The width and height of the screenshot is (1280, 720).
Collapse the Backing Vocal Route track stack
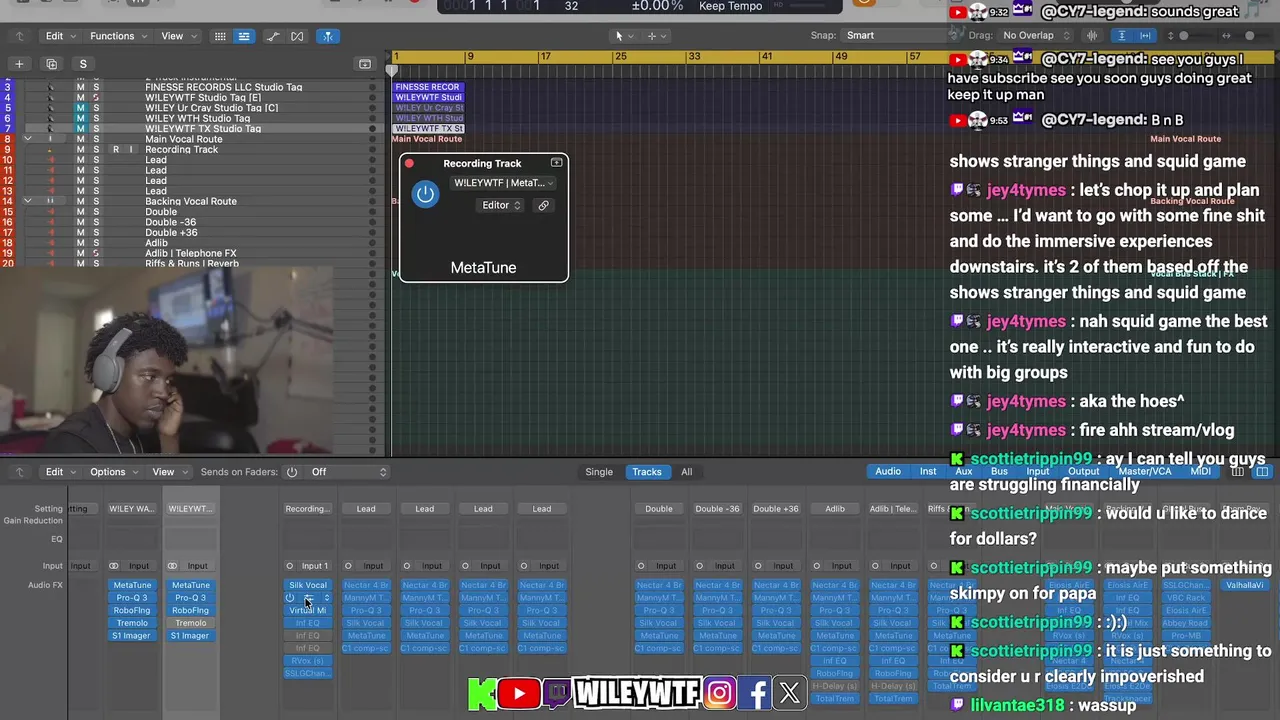pyautogui.click(x=28, y=201)
